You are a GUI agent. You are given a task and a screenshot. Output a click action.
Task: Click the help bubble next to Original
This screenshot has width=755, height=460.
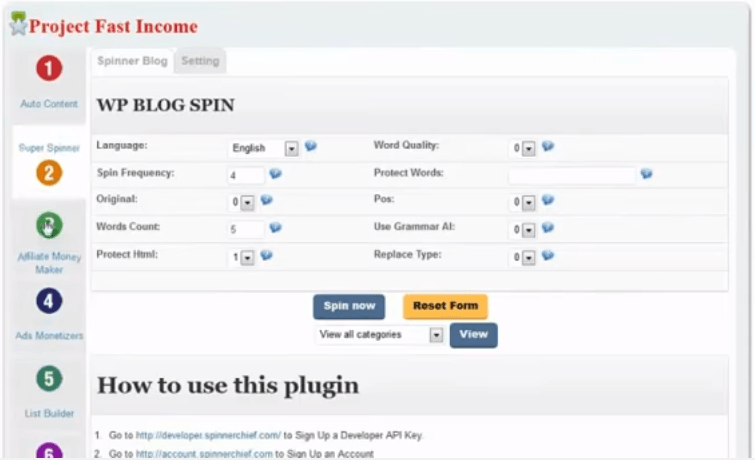267,200
